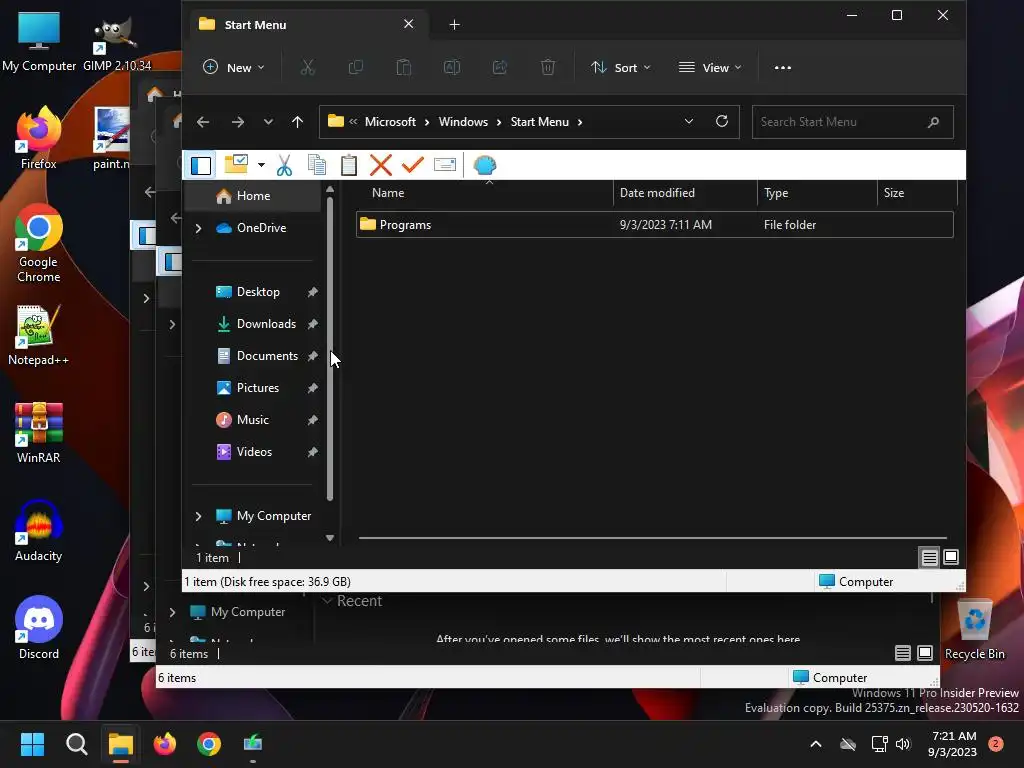Switch to large thumbnails view in status bar

[951, 557]
